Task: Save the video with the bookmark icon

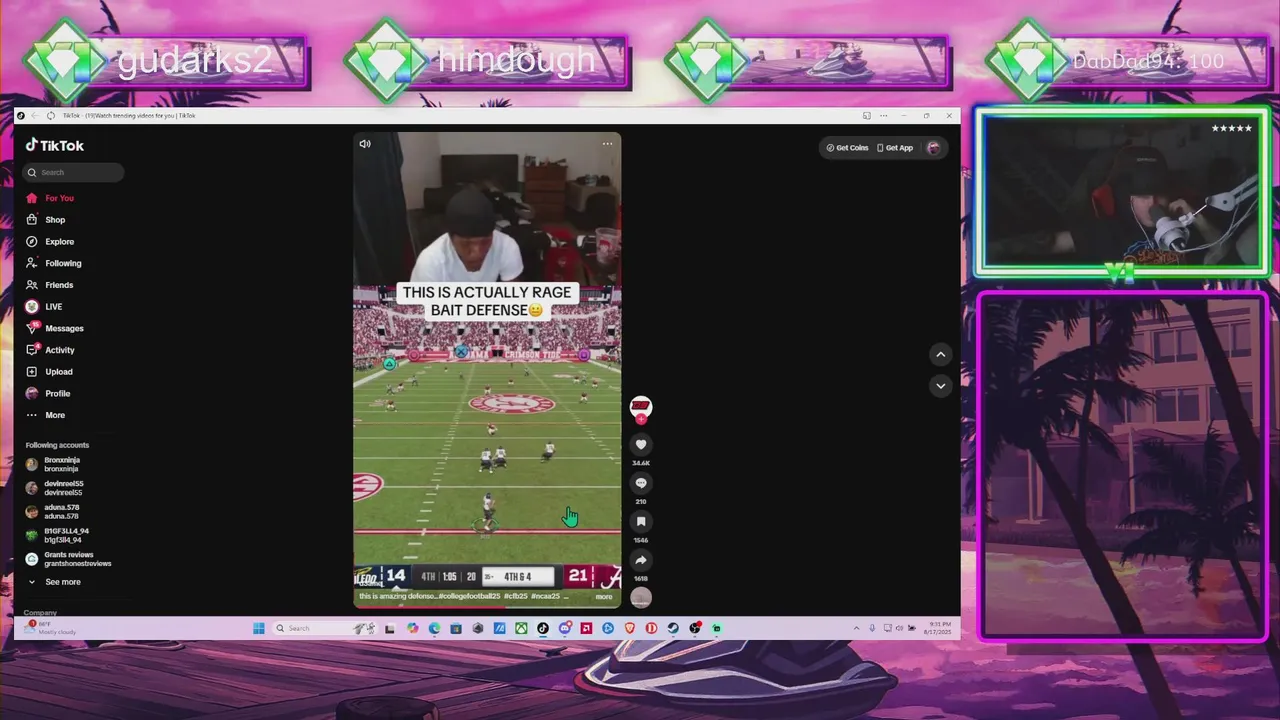Action: [641, 521]
